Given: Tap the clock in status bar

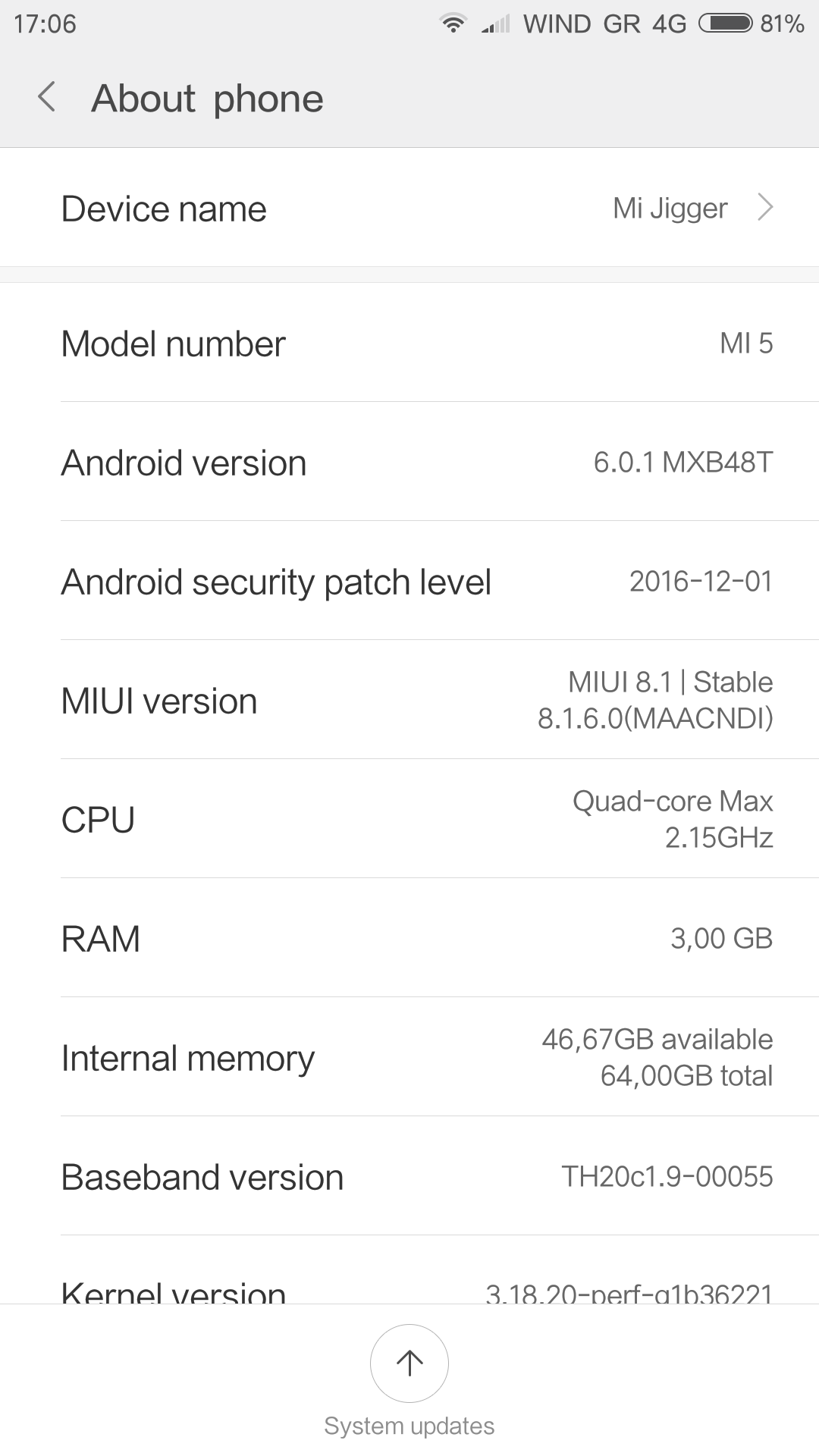Looking at the screenshot, I should point(45,24).
